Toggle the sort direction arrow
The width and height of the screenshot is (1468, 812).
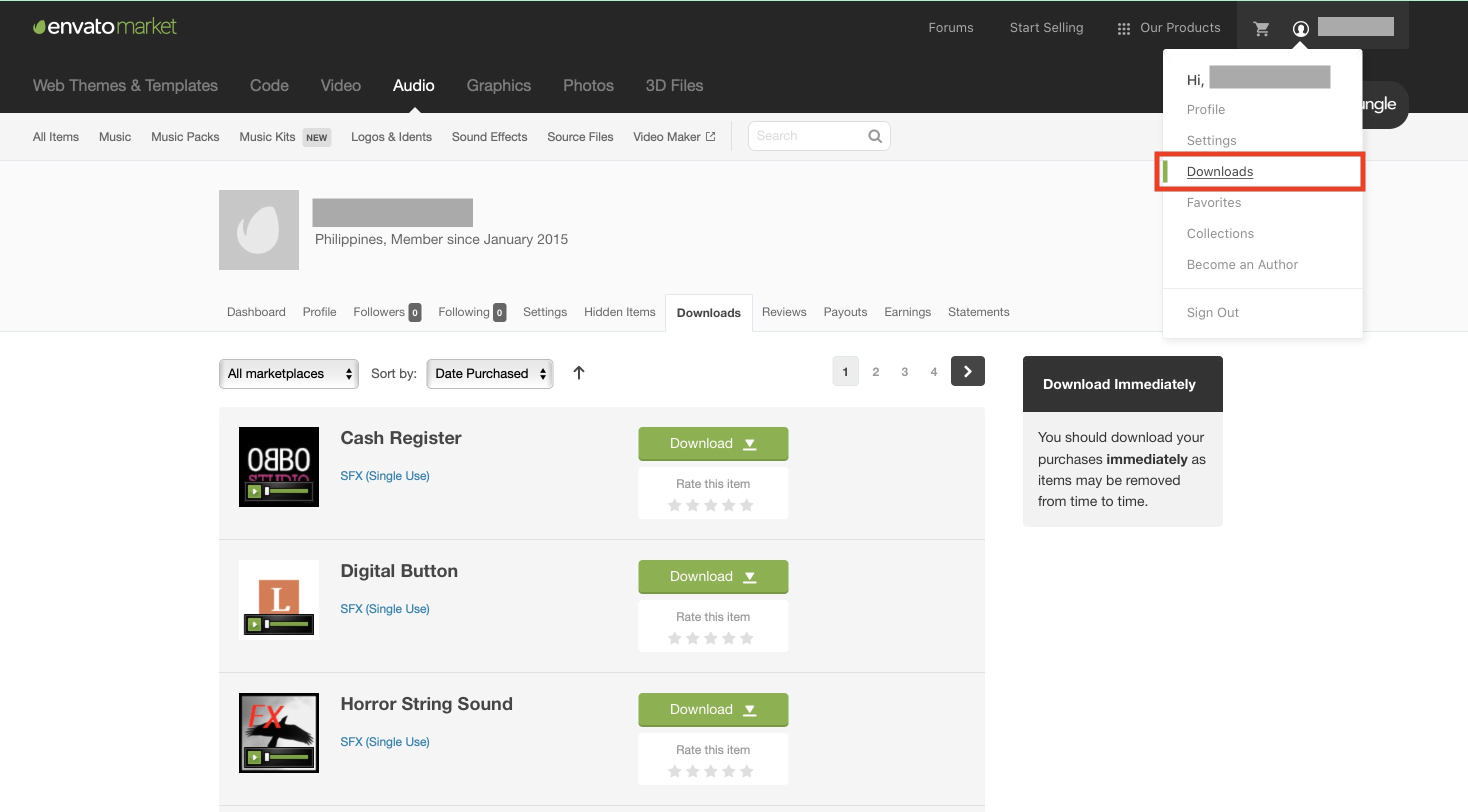tap(578, 372)
